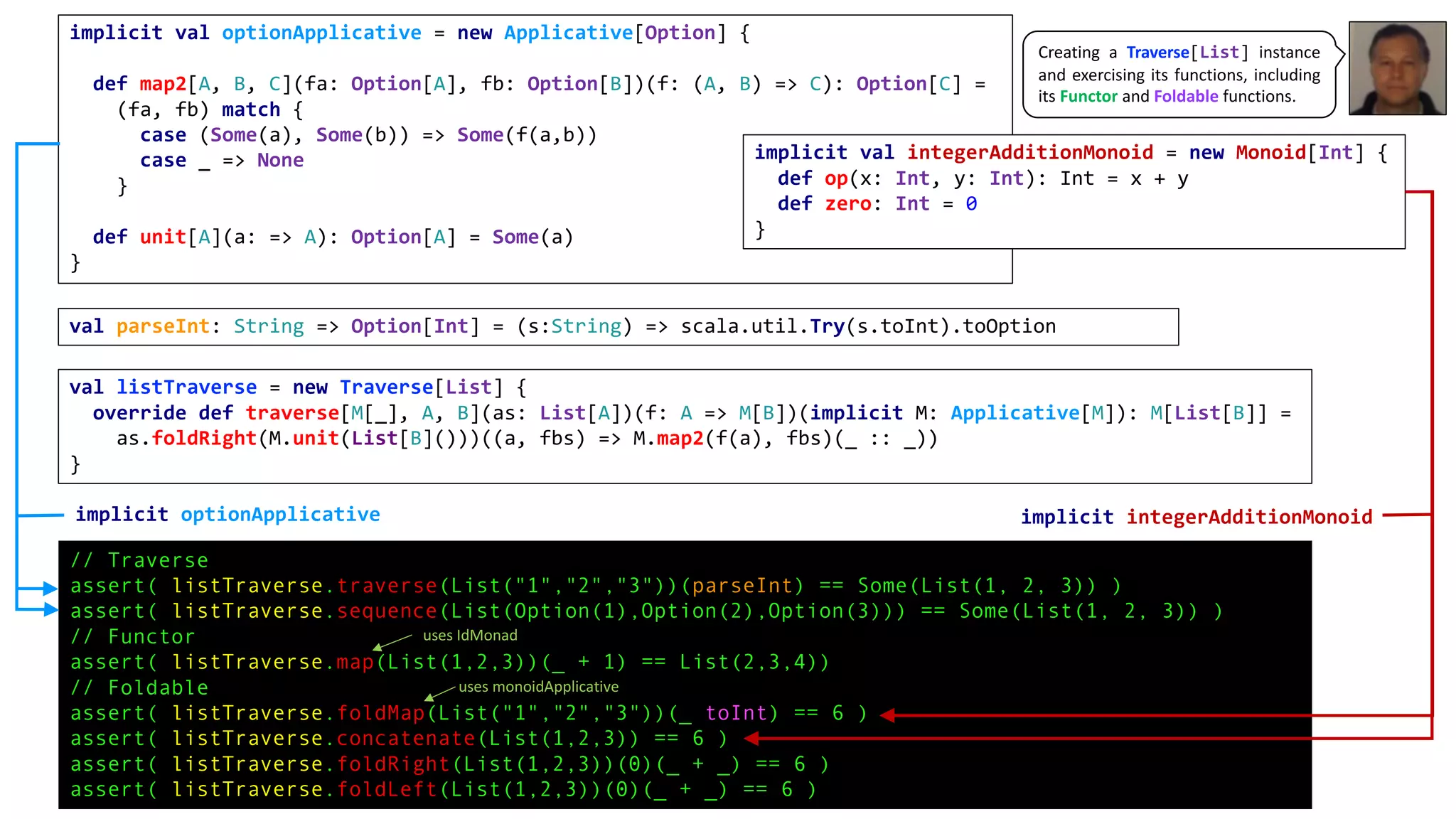Click 'foldRight' in the as.foldRight line
1456x819 pixels.
[x=204, y=439]
